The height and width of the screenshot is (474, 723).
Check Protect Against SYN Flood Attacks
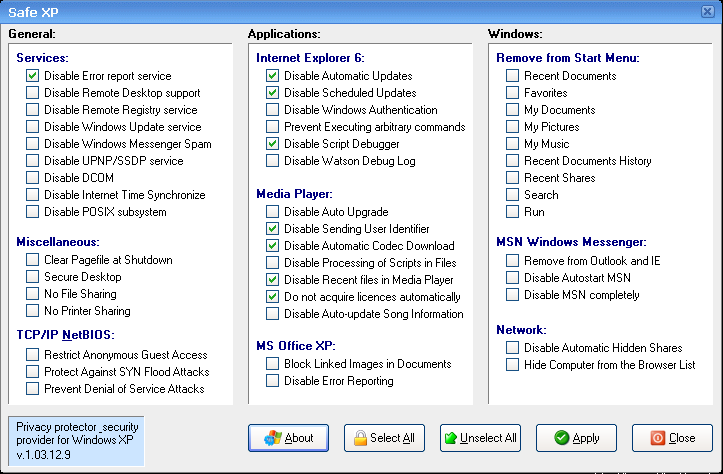click(33, 372)
